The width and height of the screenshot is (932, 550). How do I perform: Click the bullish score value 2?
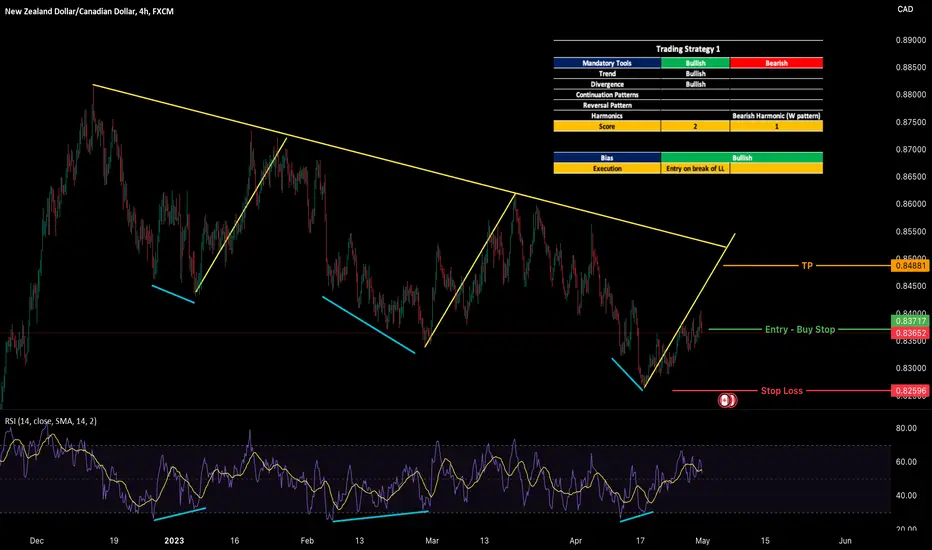(695, 127)
